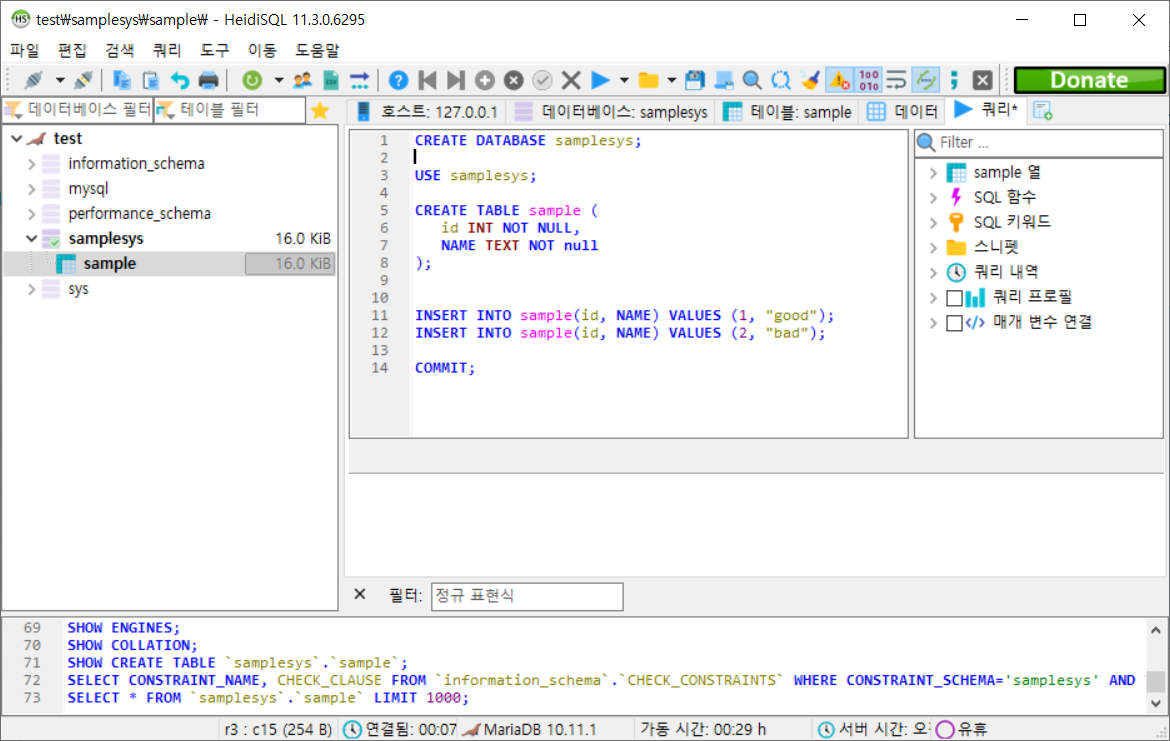Click the blue help question mark icon
The image size is (1170, 741).
(x=398, y=80)
